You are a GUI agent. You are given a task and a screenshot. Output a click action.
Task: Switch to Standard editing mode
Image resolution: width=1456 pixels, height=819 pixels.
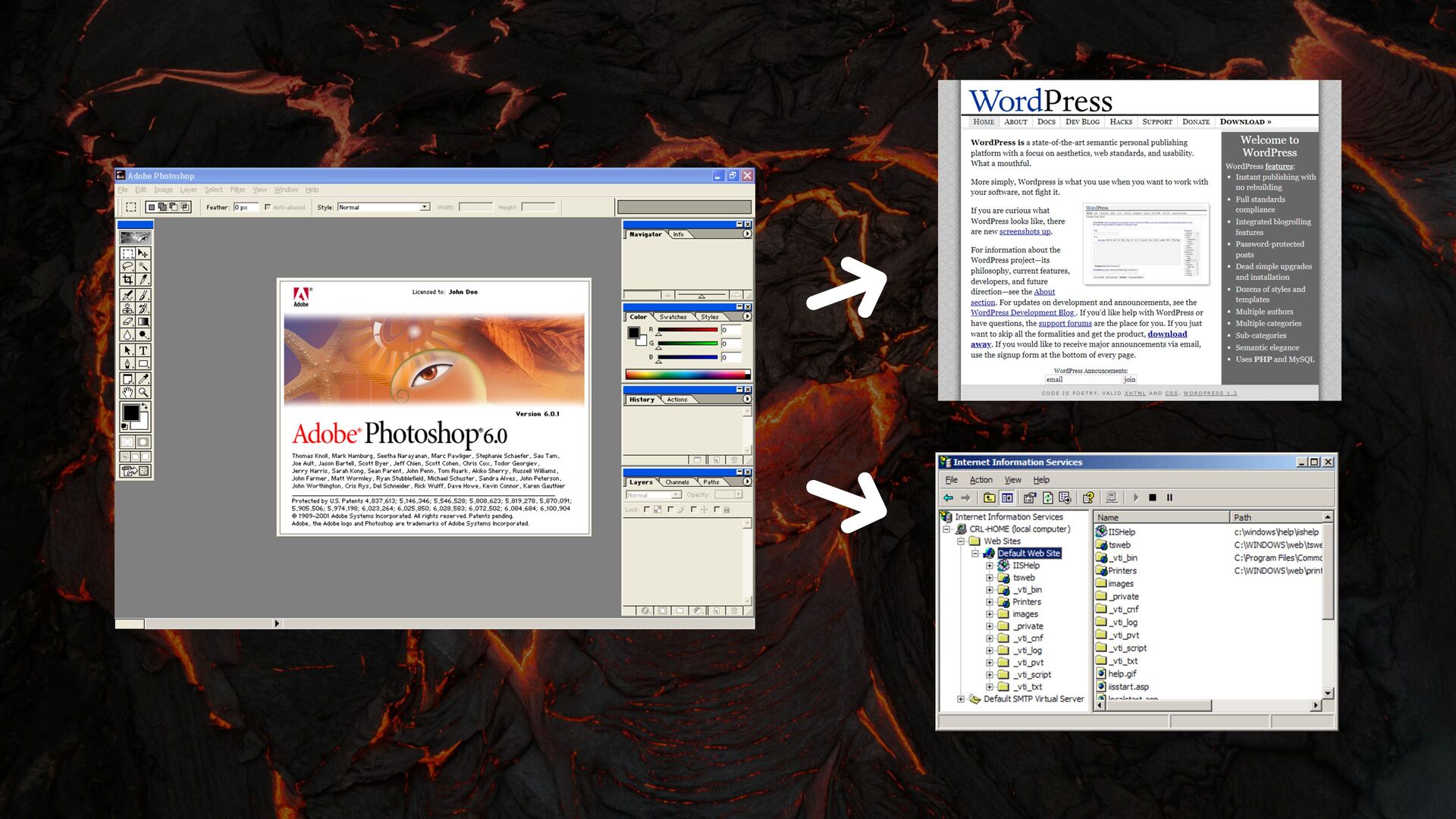[127, 442]
